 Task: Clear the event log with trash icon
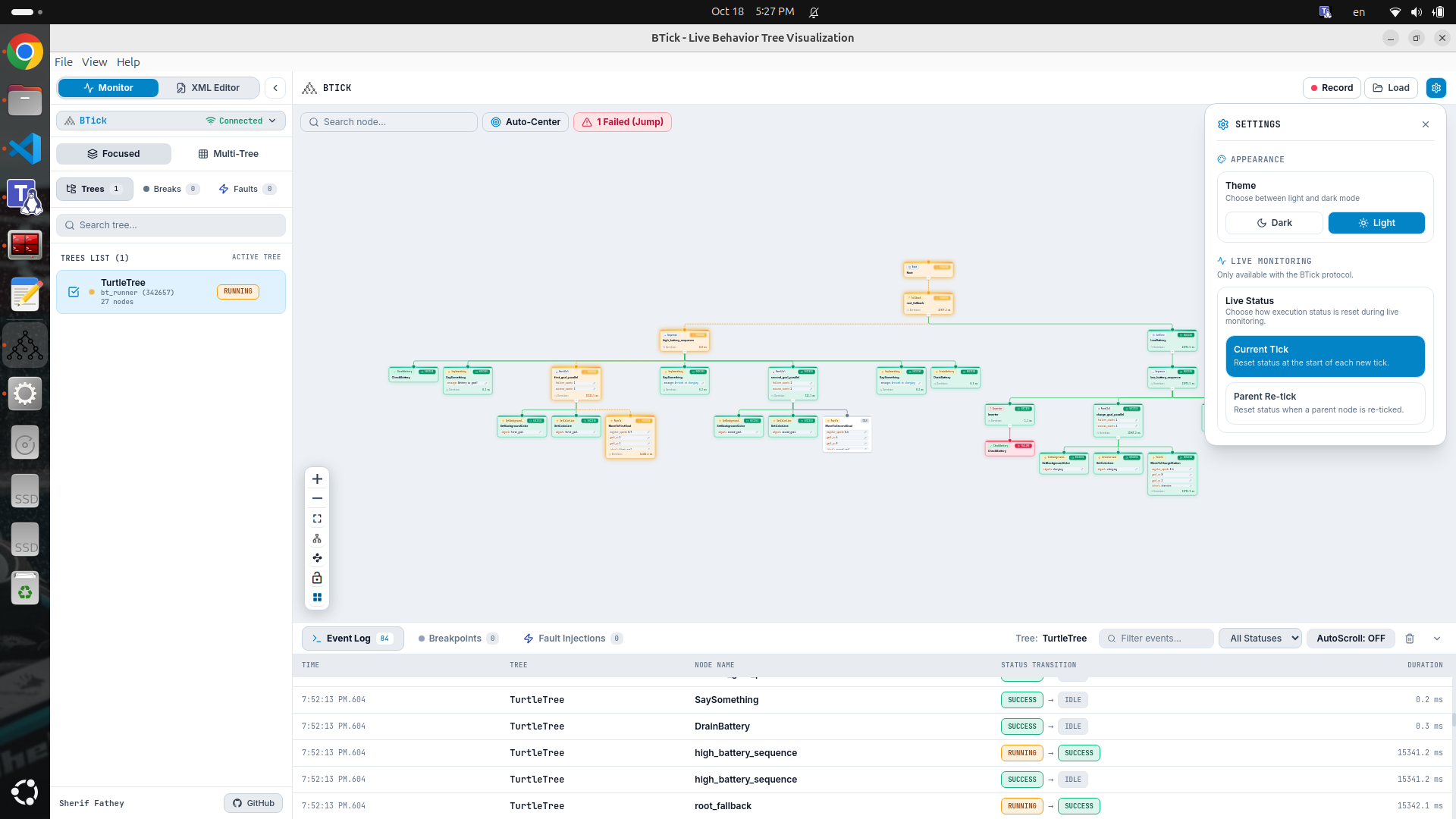tap(1410, 639)
